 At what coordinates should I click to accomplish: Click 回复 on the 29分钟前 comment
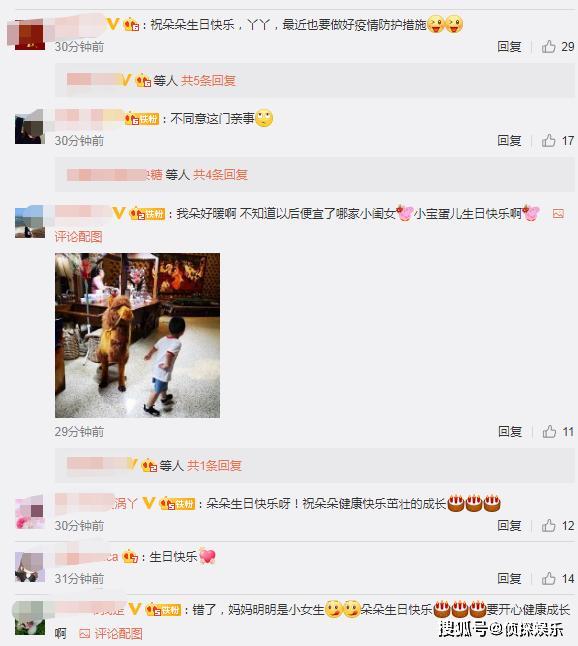point(510,431)
